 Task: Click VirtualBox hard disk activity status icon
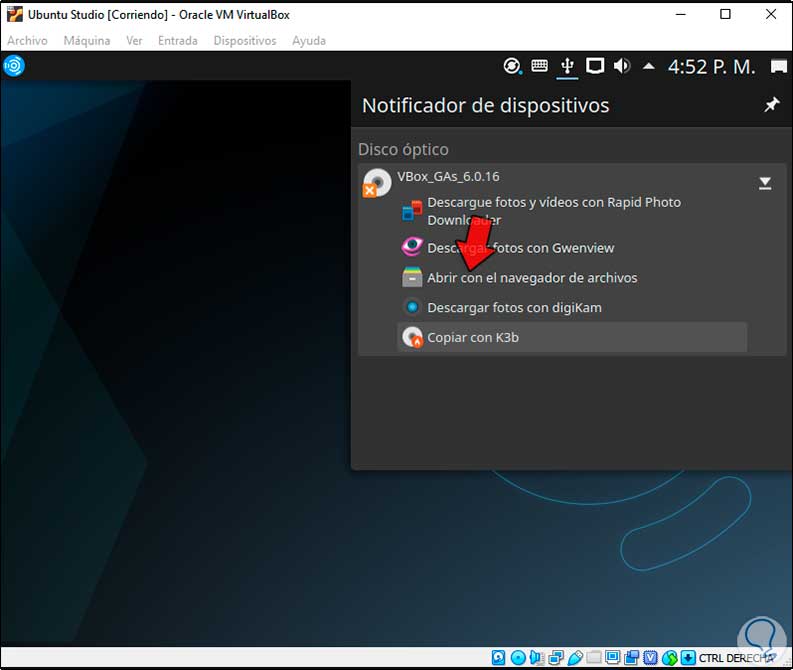click(498, 657)
